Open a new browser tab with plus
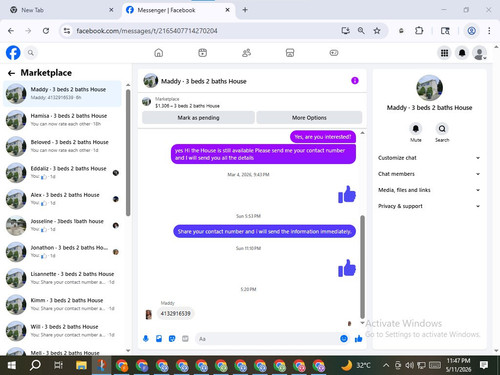This screenshot has width=500, height=375. pos(245,10)
